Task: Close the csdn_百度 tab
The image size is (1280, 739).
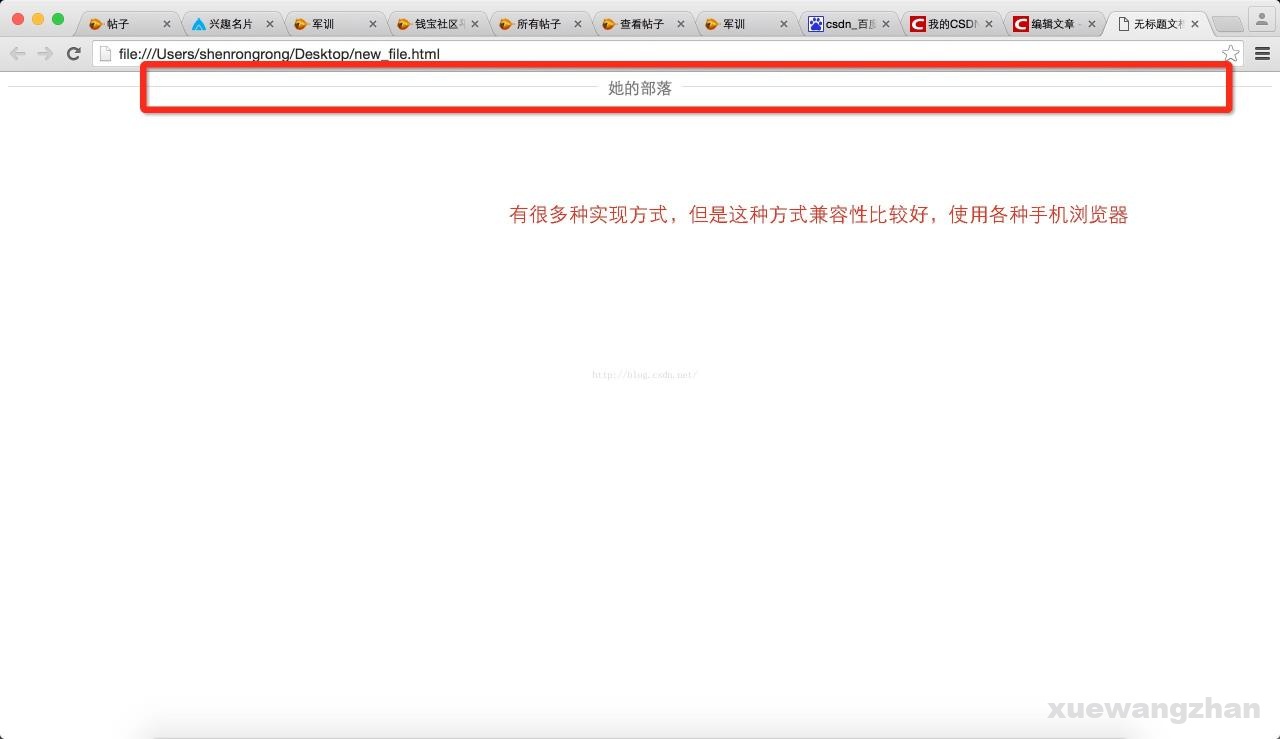Action: click(886, 24)
